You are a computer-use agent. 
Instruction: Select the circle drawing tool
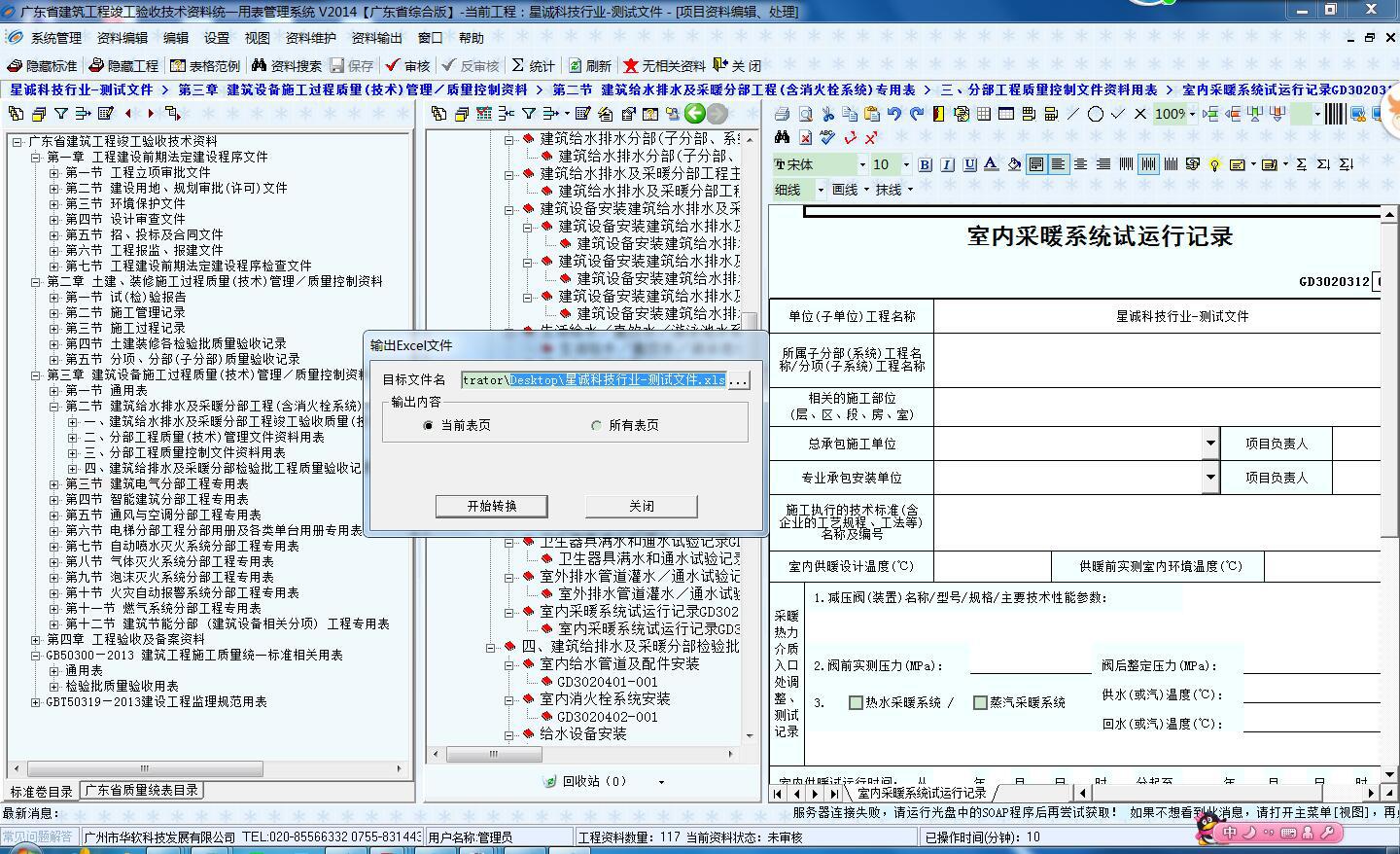pyautogui.click(x=1096, y=114)
